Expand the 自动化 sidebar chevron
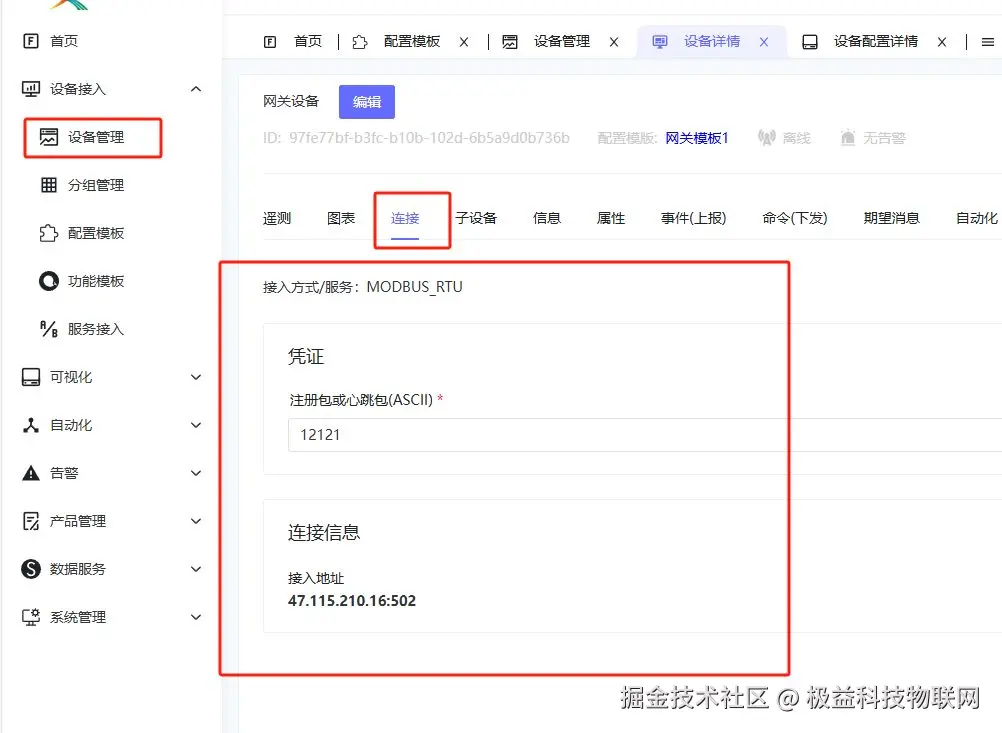This screenshot has width=1002, height=733. click(x=196, y=425)
